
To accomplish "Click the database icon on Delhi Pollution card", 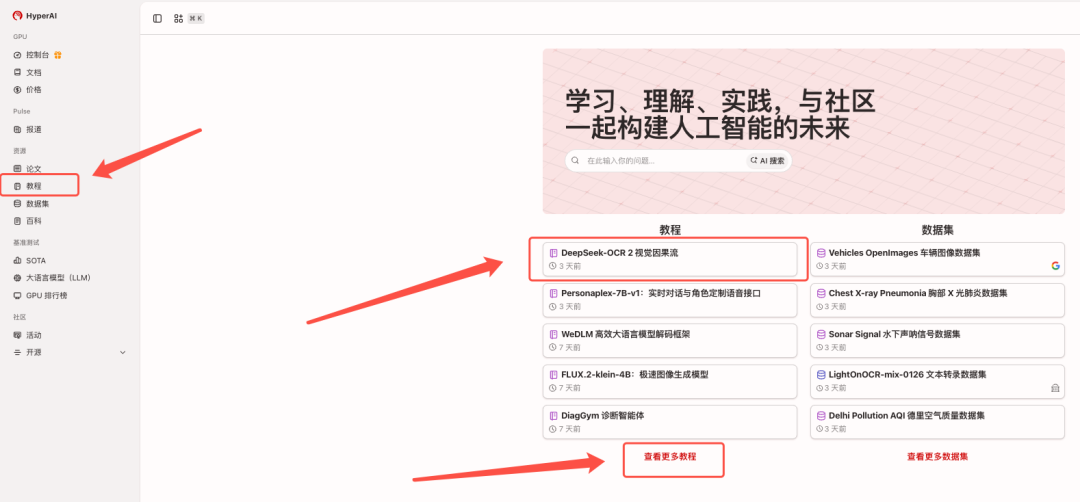I will coord(820,416).
